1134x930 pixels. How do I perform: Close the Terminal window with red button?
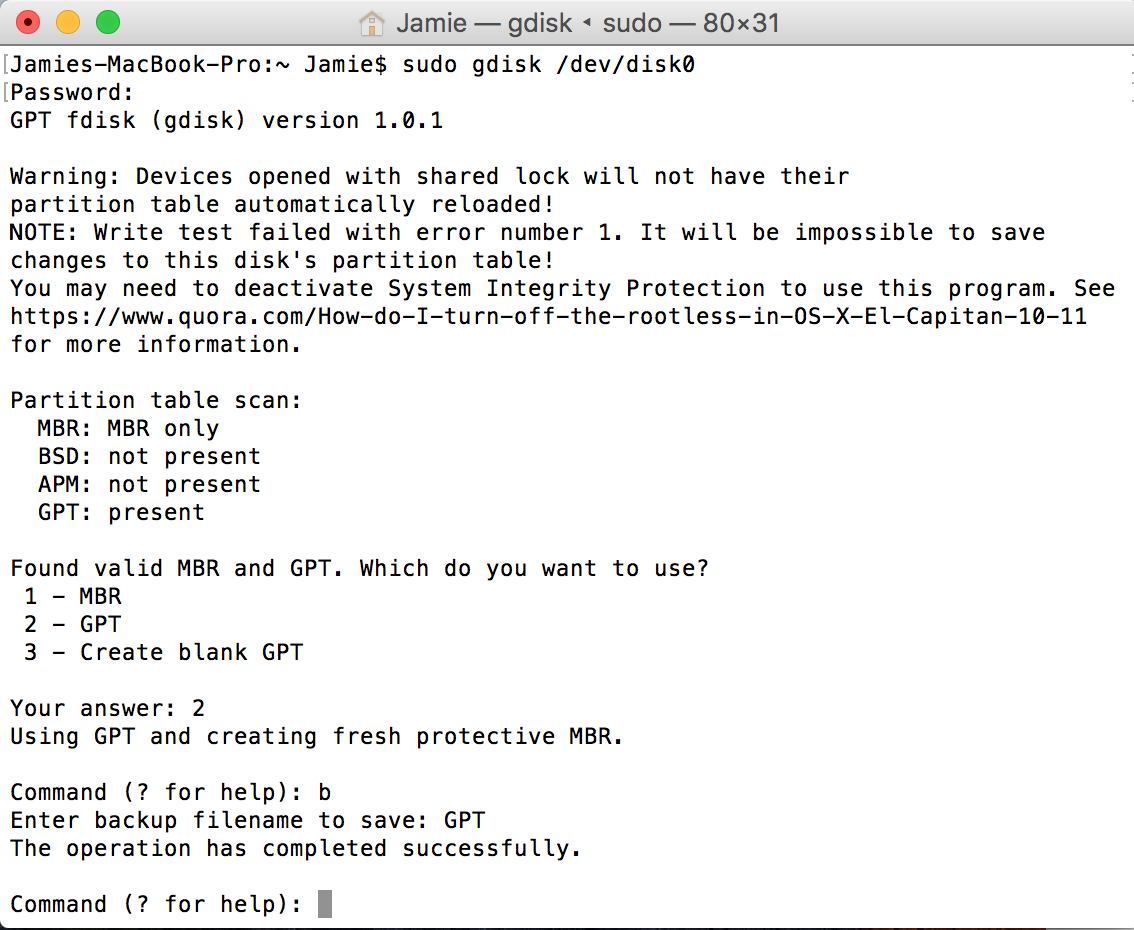[29, 22]
